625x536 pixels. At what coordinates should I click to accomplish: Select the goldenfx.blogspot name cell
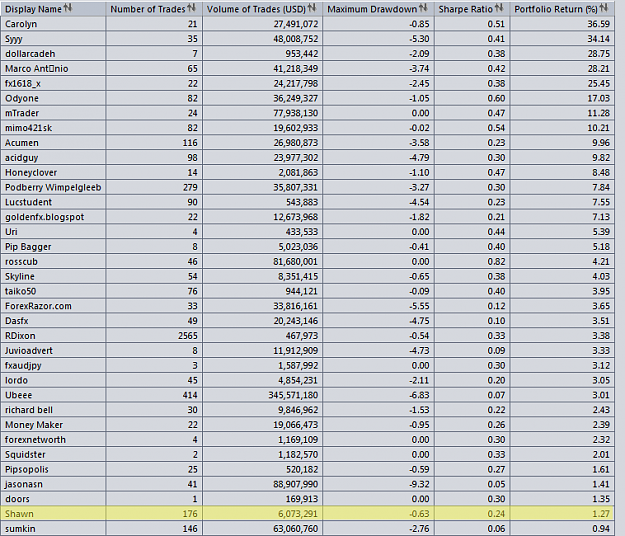54,217
